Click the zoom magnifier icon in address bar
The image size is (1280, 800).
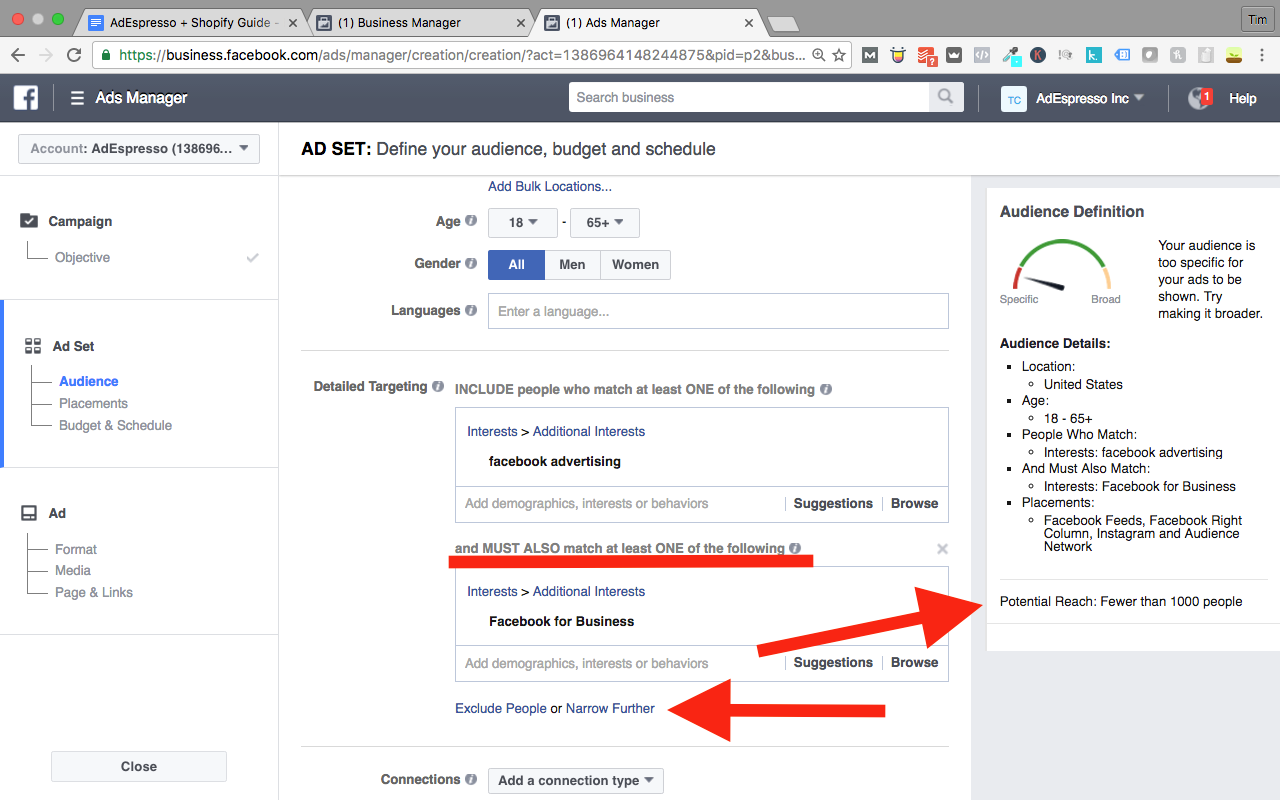click(x=818, y=55)
